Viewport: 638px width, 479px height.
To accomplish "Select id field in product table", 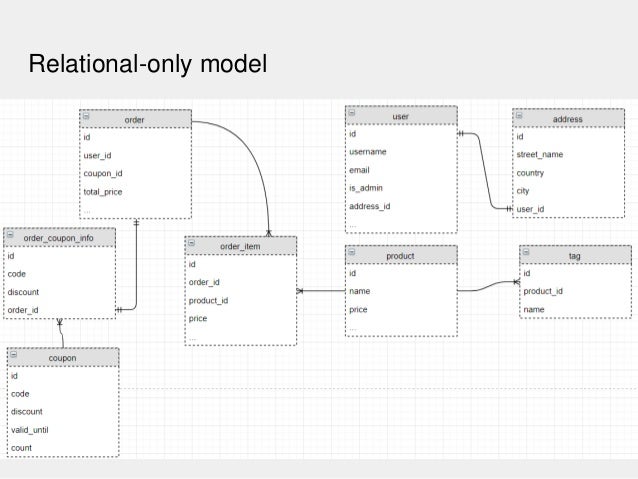I will [x=401, y=273].
